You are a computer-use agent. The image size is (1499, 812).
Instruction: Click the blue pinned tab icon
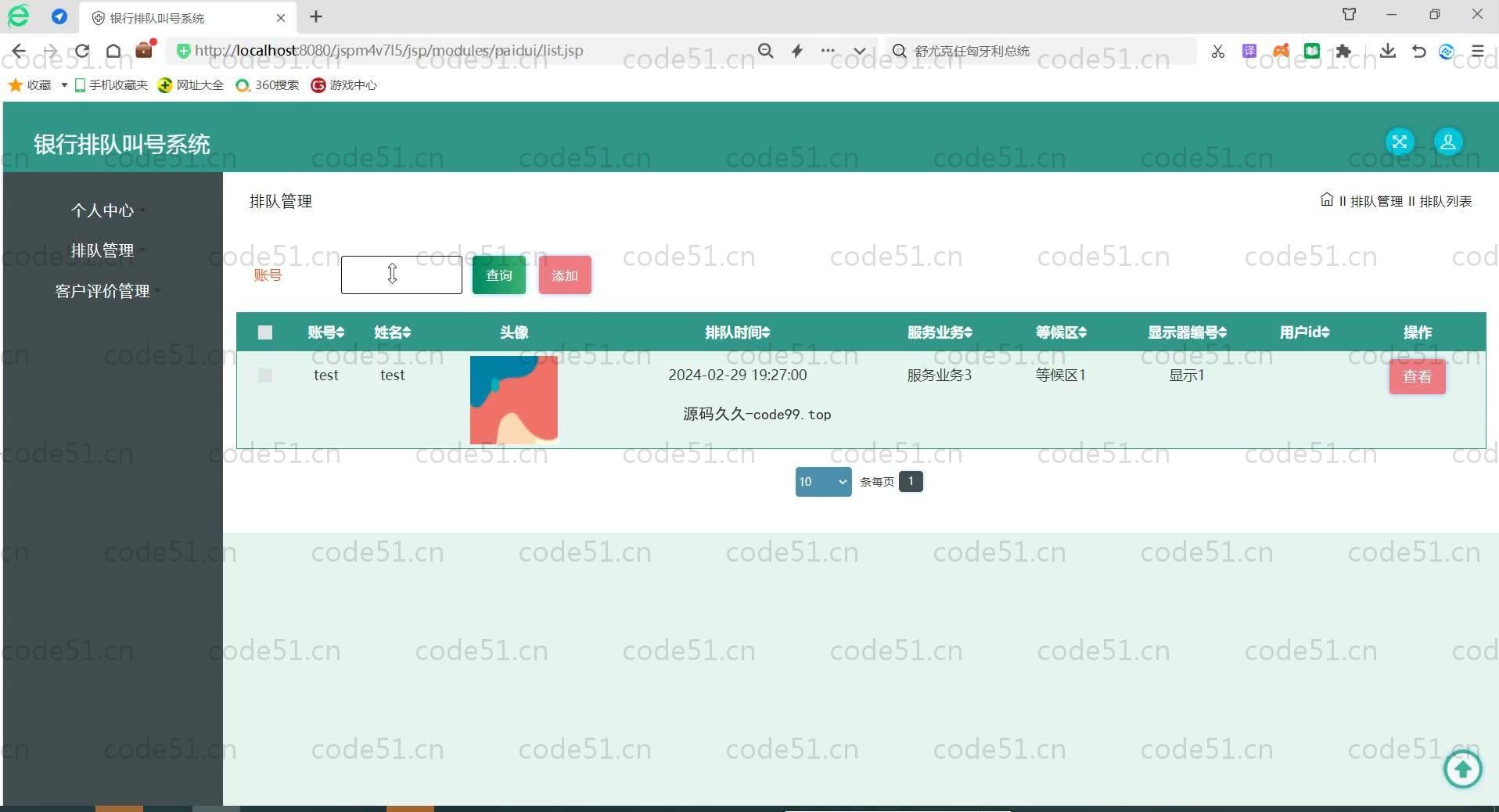59,16
